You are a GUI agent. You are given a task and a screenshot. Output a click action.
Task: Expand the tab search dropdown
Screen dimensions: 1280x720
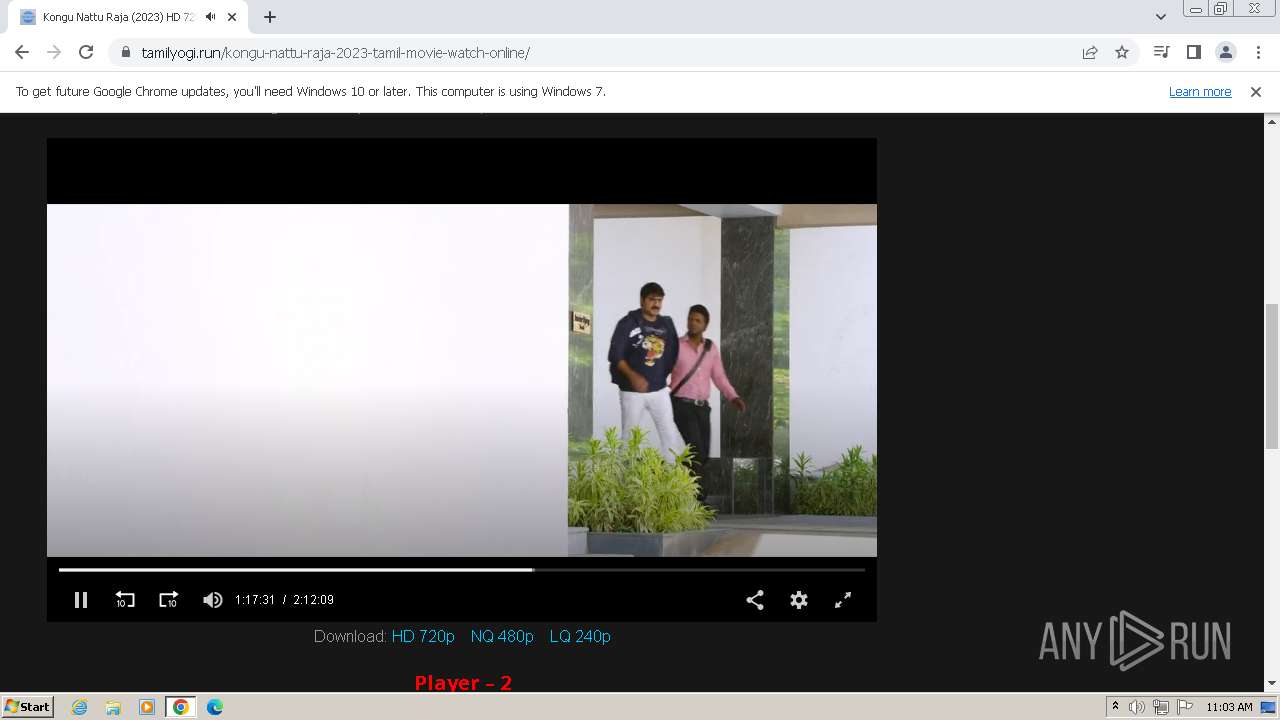[x=1160, y=17]
